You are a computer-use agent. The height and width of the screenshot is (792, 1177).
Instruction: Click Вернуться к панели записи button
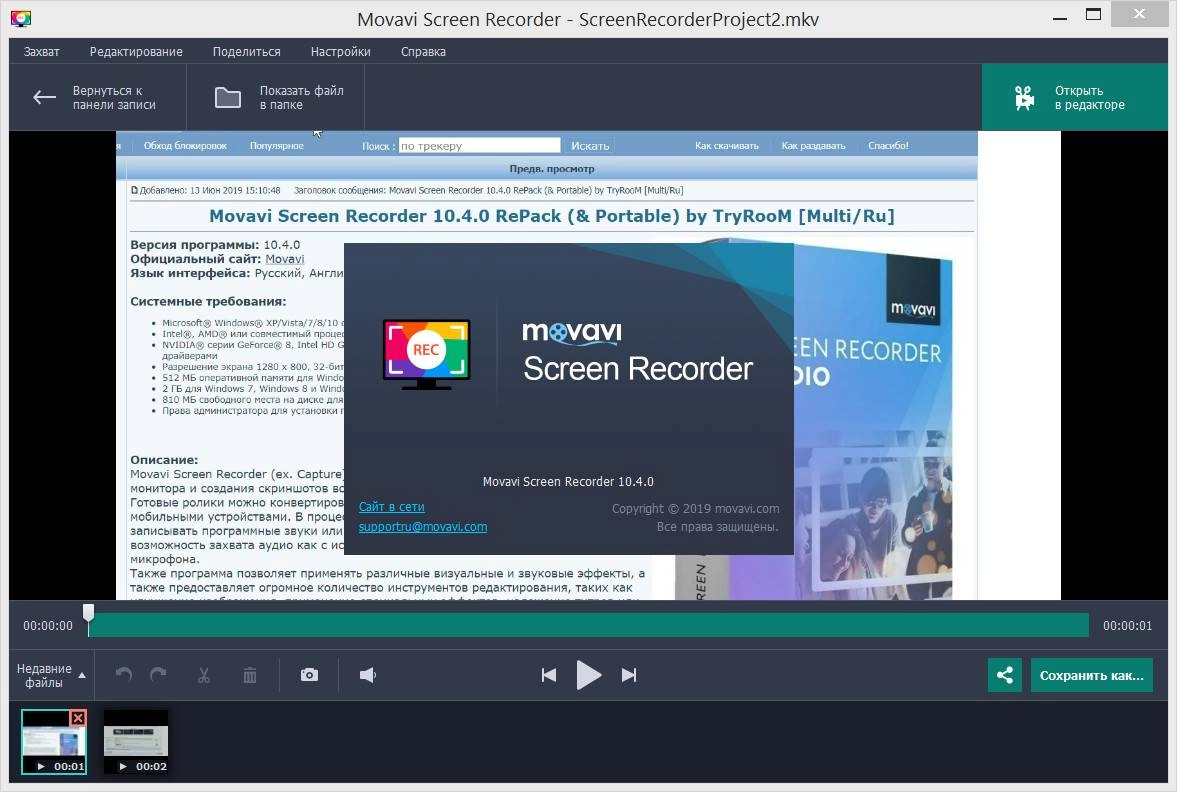click(98, 98)
